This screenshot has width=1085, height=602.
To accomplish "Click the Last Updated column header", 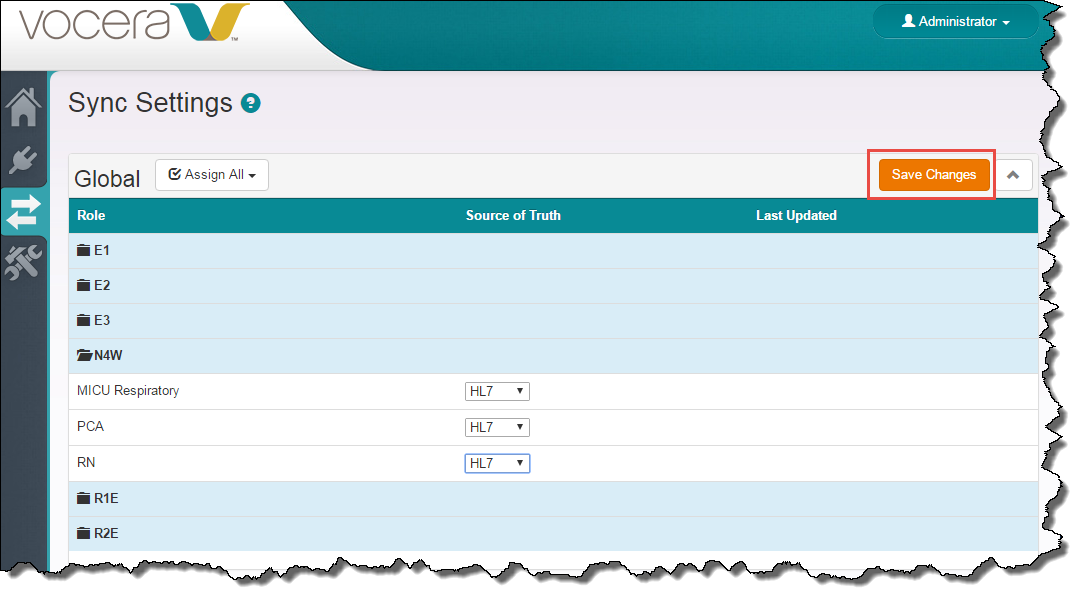I will [796, 216].
